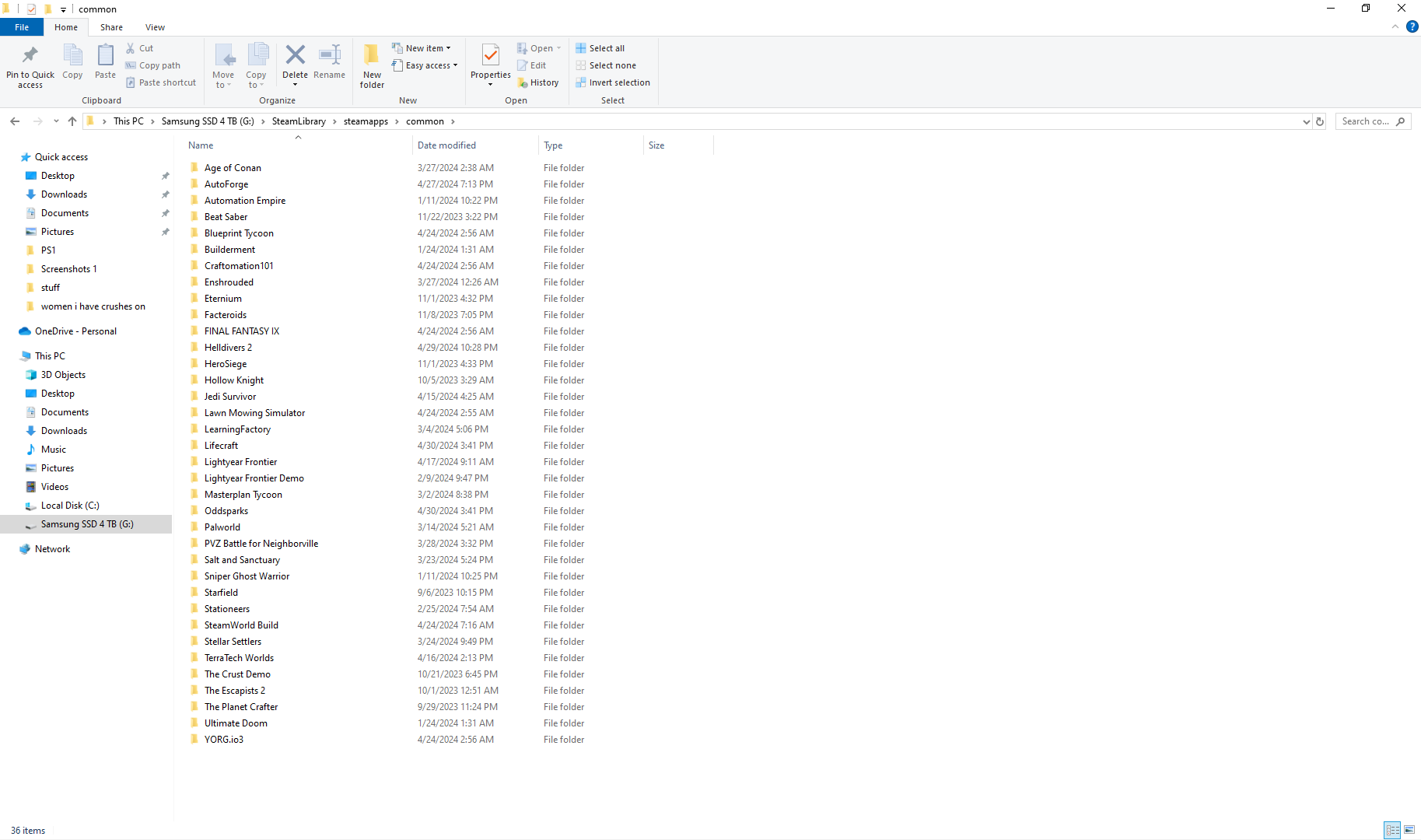The height and width of the screenshot is (840, 1421).
Task: Open the File menu
Action: (22, 27)
